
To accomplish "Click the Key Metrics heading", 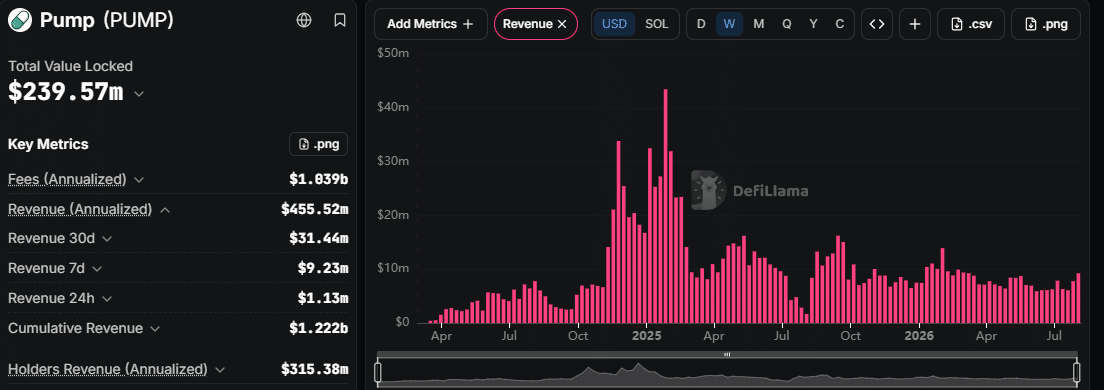I will 48,144.
